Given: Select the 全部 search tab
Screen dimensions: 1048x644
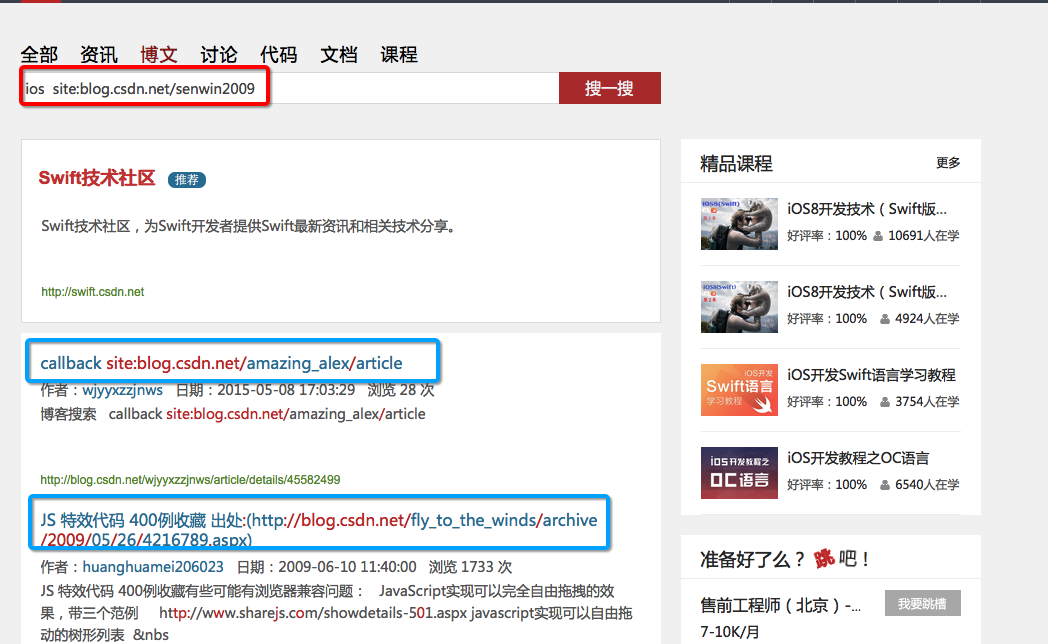Looking at the screenshot, I should [39, 55].
